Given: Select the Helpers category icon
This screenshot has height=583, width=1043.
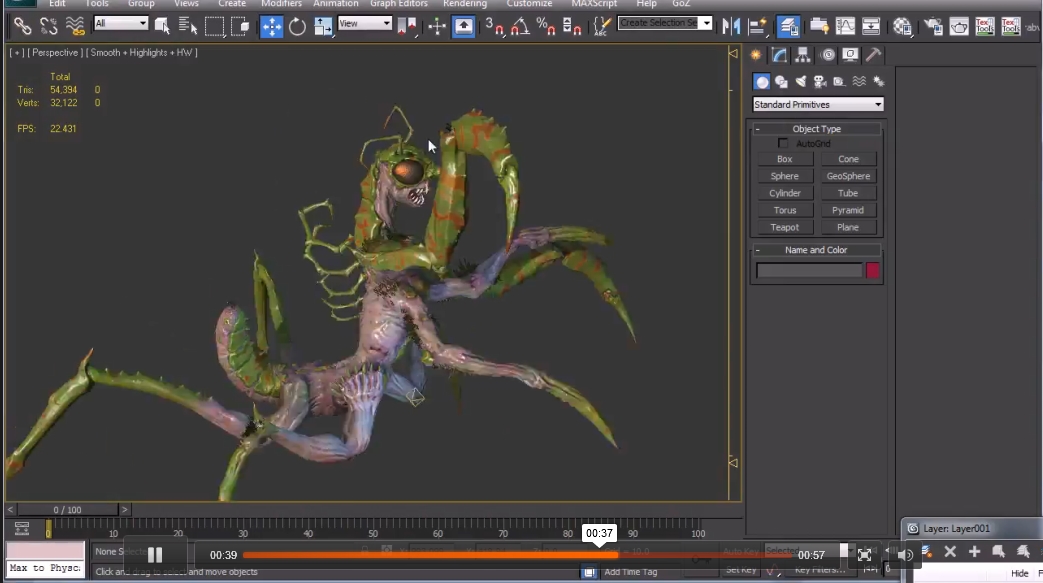Looking at the screenshot, I should point(839,81).
